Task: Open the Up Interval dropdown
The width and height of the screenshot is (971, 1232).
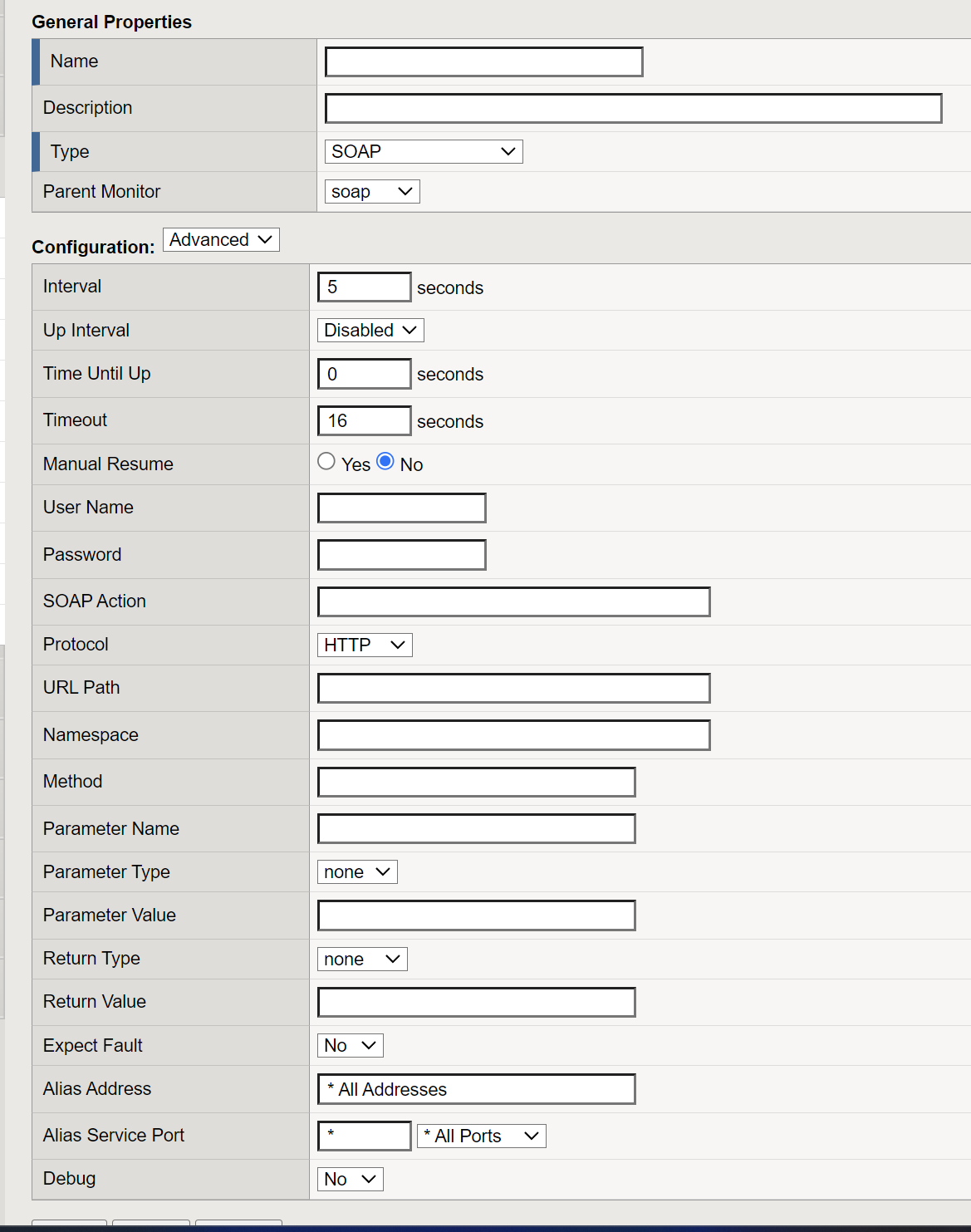Action: [370, 331]
